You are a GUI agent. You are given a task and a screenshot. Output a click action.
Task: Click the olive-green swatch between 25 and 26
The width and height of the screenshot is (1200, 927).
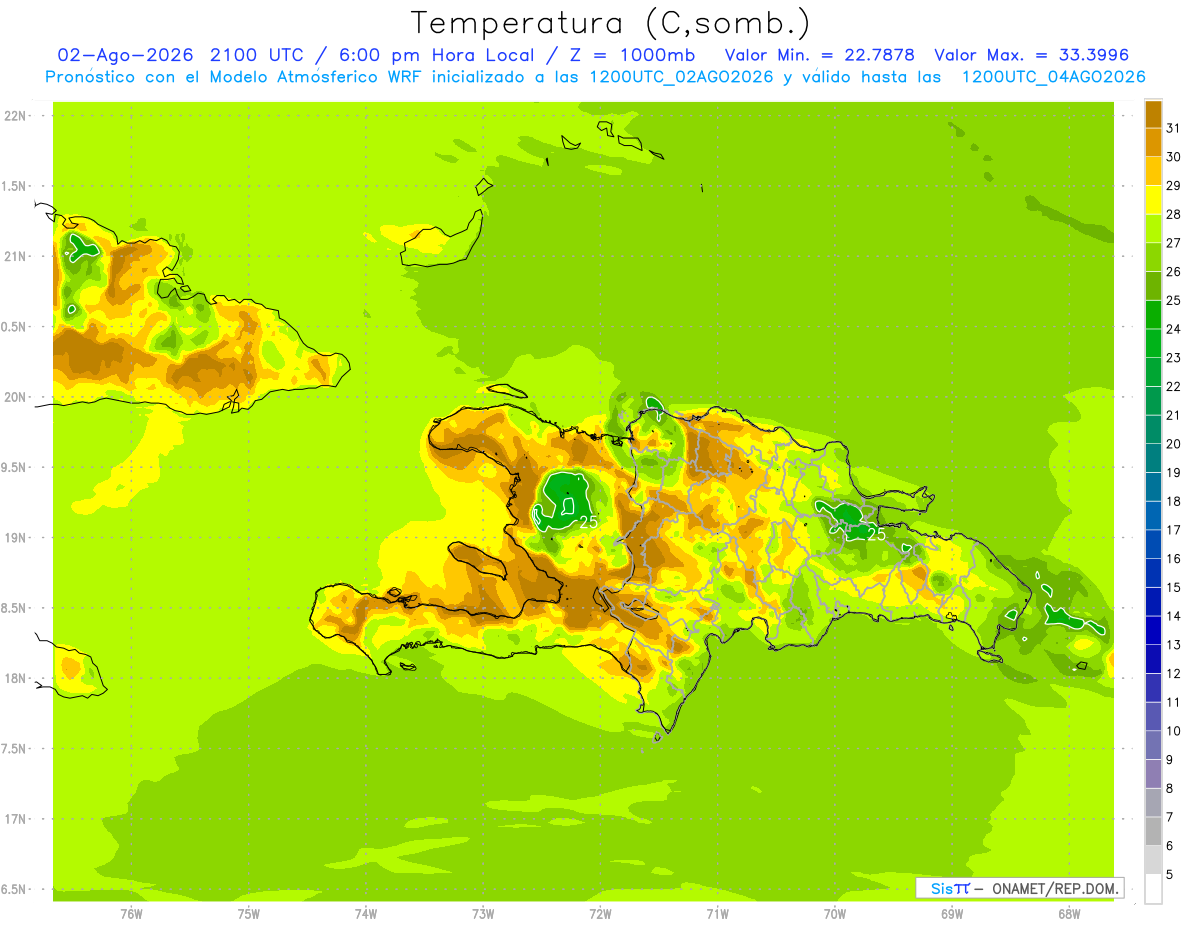point(1153,285)
